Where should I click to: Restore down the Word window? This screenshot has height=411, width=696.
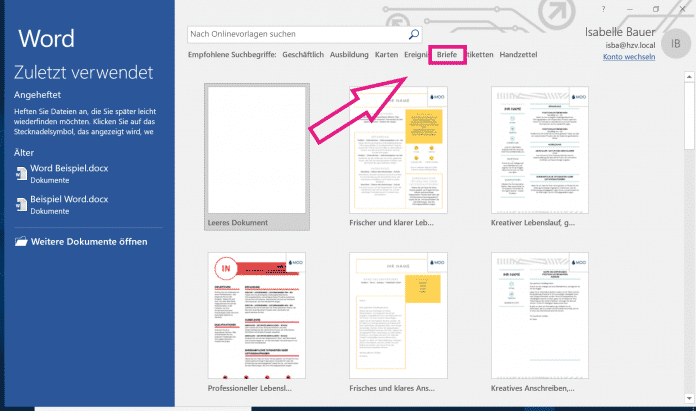656,9
